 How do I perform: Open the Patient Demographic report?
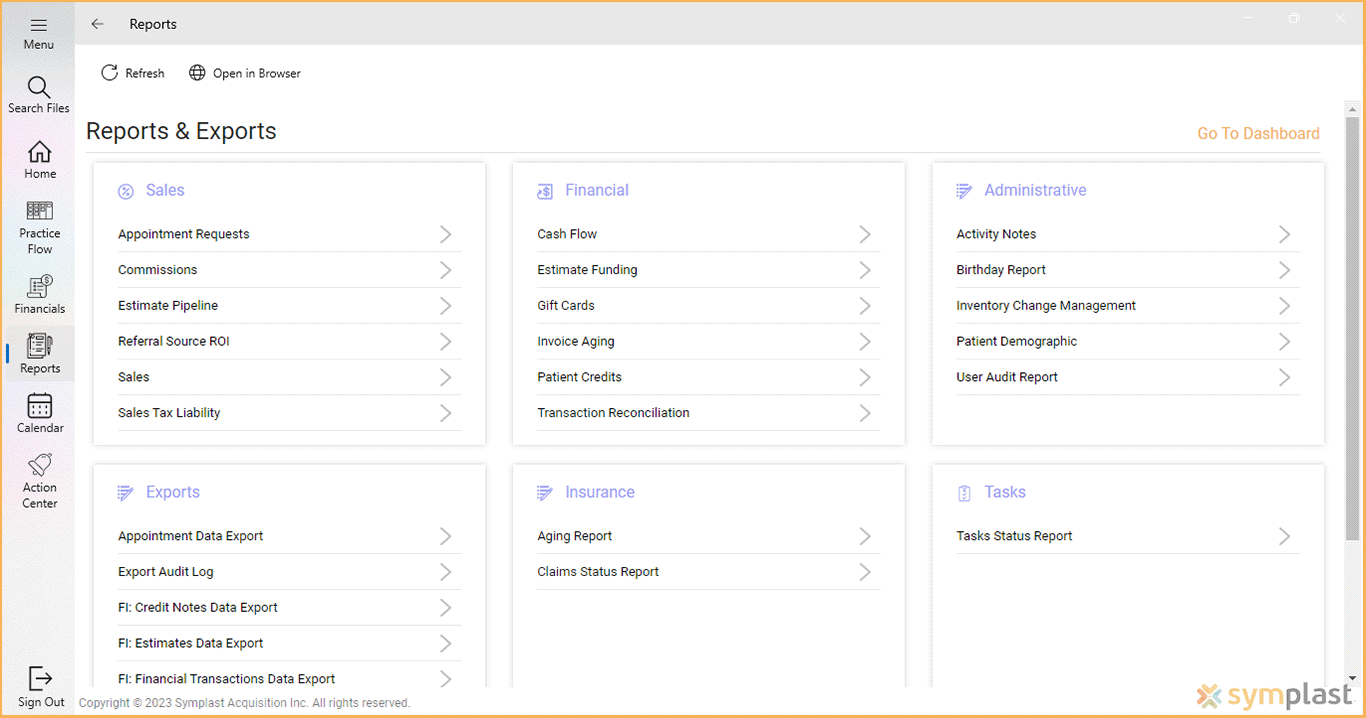point(1284,341)
